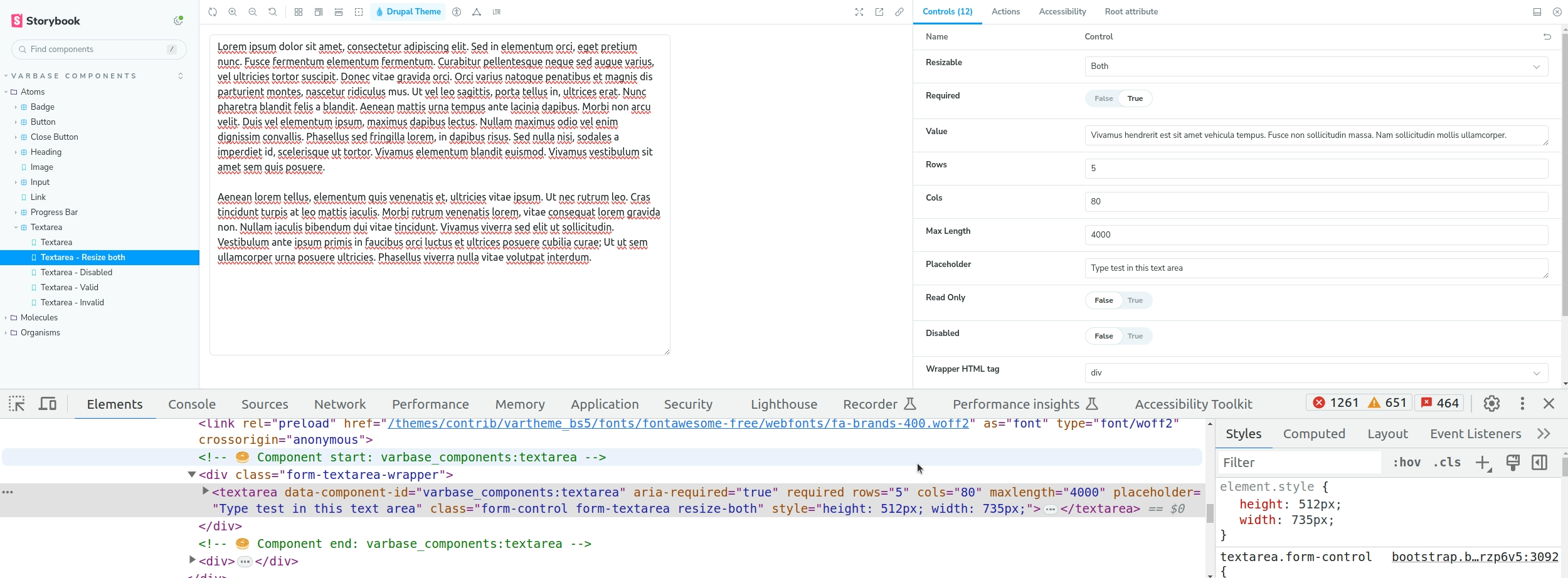
Task: Copy the story link icon
Action: 899,12
